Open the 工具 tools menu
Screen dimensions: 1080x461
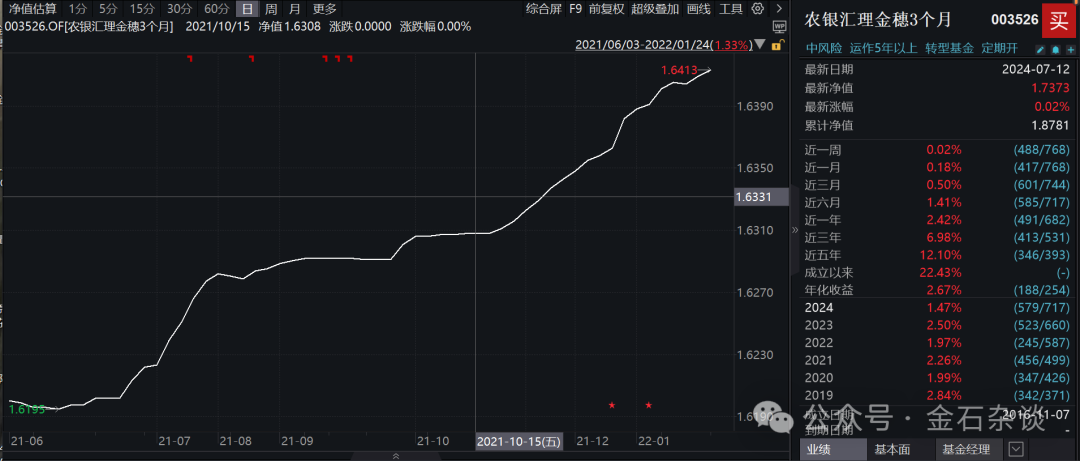[x=731, y=9]
